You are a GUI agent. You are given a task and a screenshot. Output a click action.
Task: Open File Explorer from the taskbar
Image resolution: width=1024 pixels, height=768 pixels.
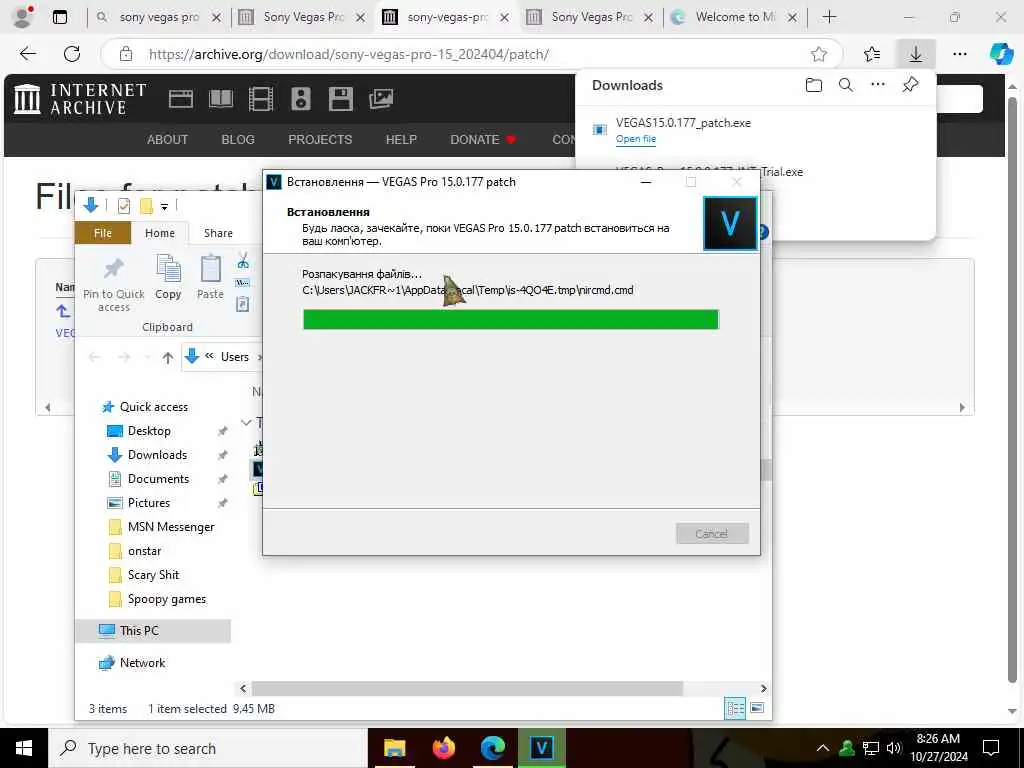[x=394, y=748]
